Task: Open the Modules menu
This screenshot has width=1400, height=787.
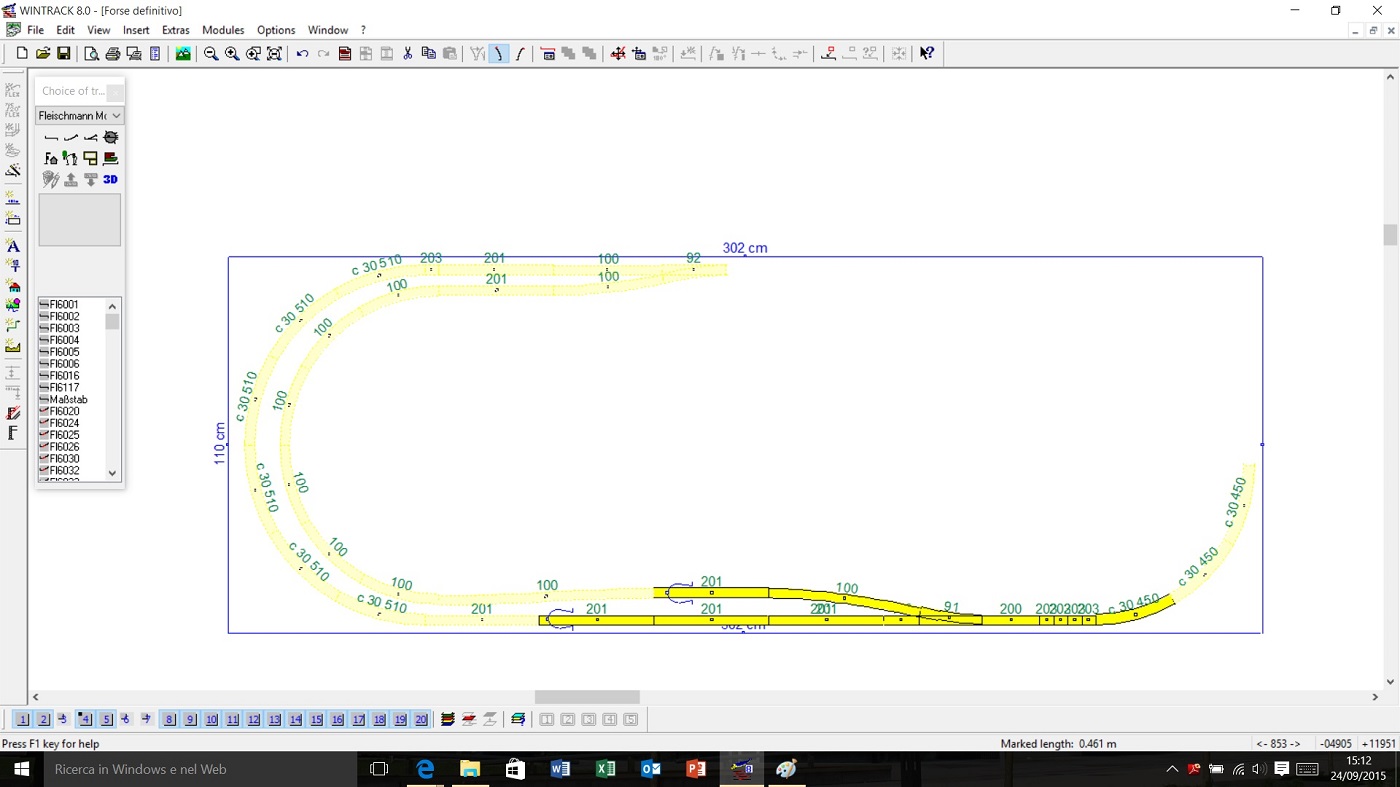Action: (x=223, y=30)
